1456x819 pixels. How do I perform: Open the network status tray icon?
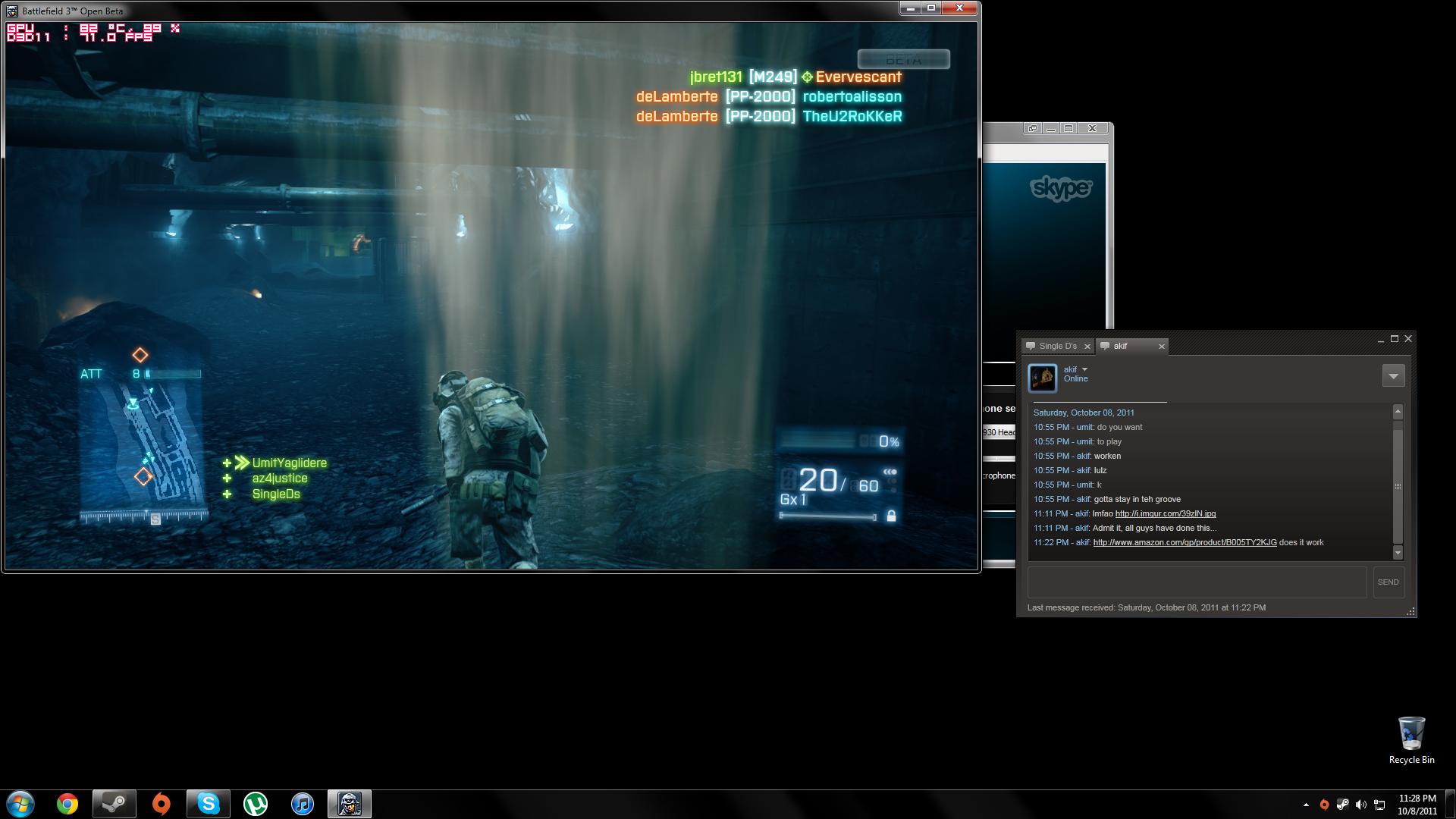[x=1379, y=805]
